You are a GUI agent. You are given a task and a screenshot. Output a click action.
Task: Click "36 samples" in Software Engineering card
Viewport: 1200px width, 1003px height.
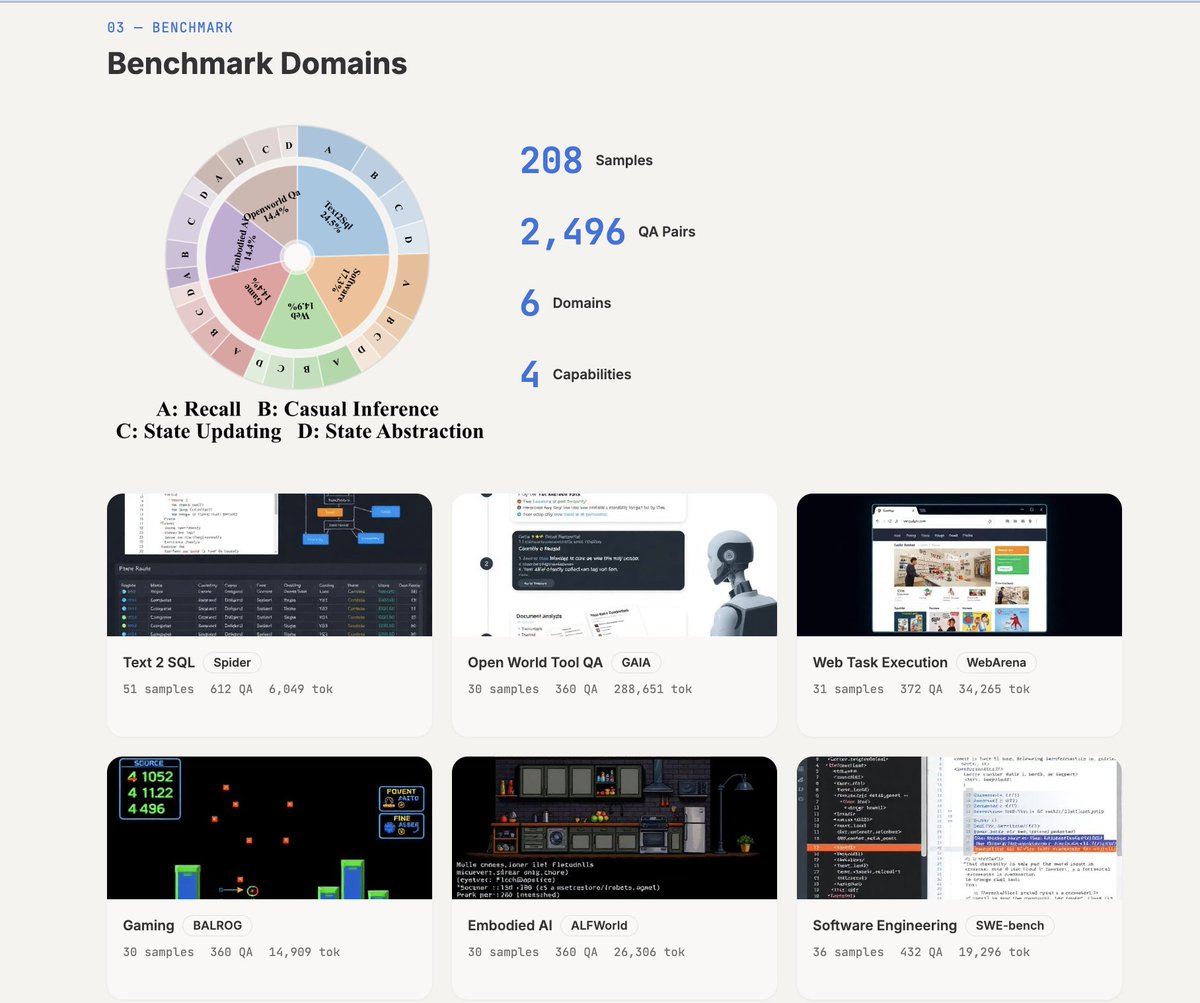(x=849, y=952)
